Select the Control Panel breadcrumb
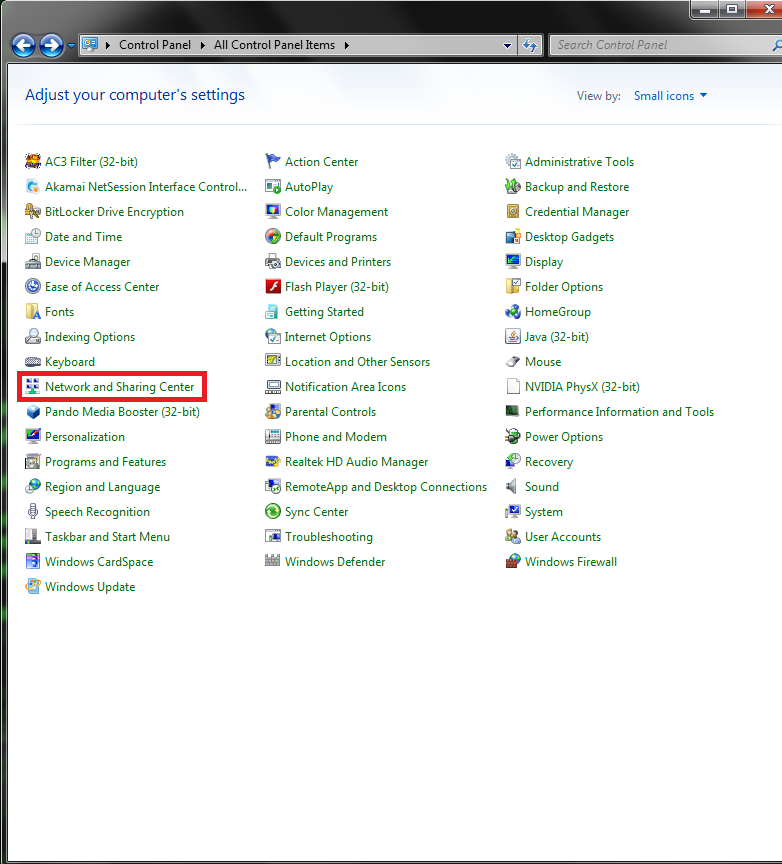This screenshot has height=864, width=782. [x=155, y=45]
